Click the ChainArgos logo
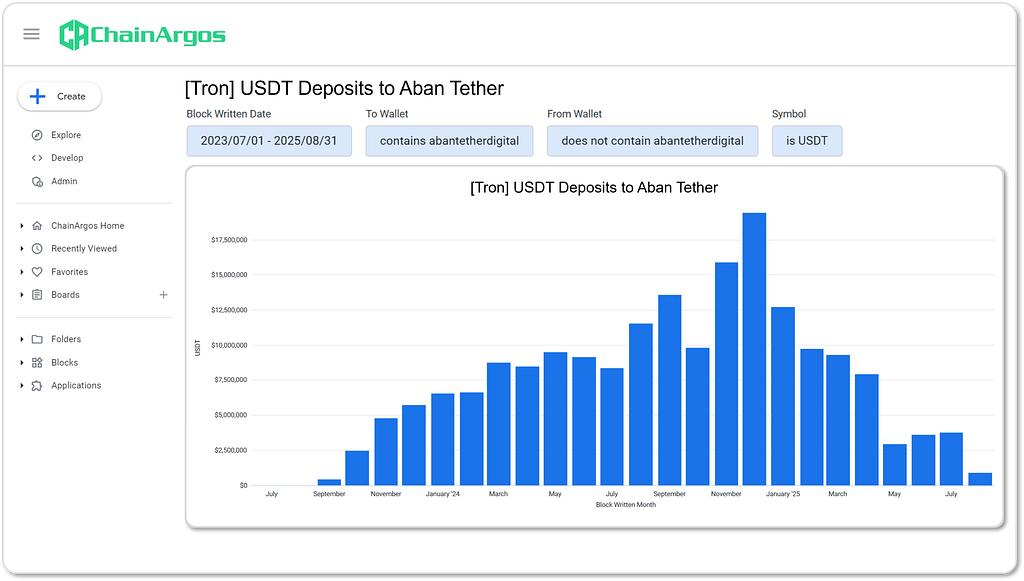The width and height of the screenshot is (1024, 581). tap(142, 35)
